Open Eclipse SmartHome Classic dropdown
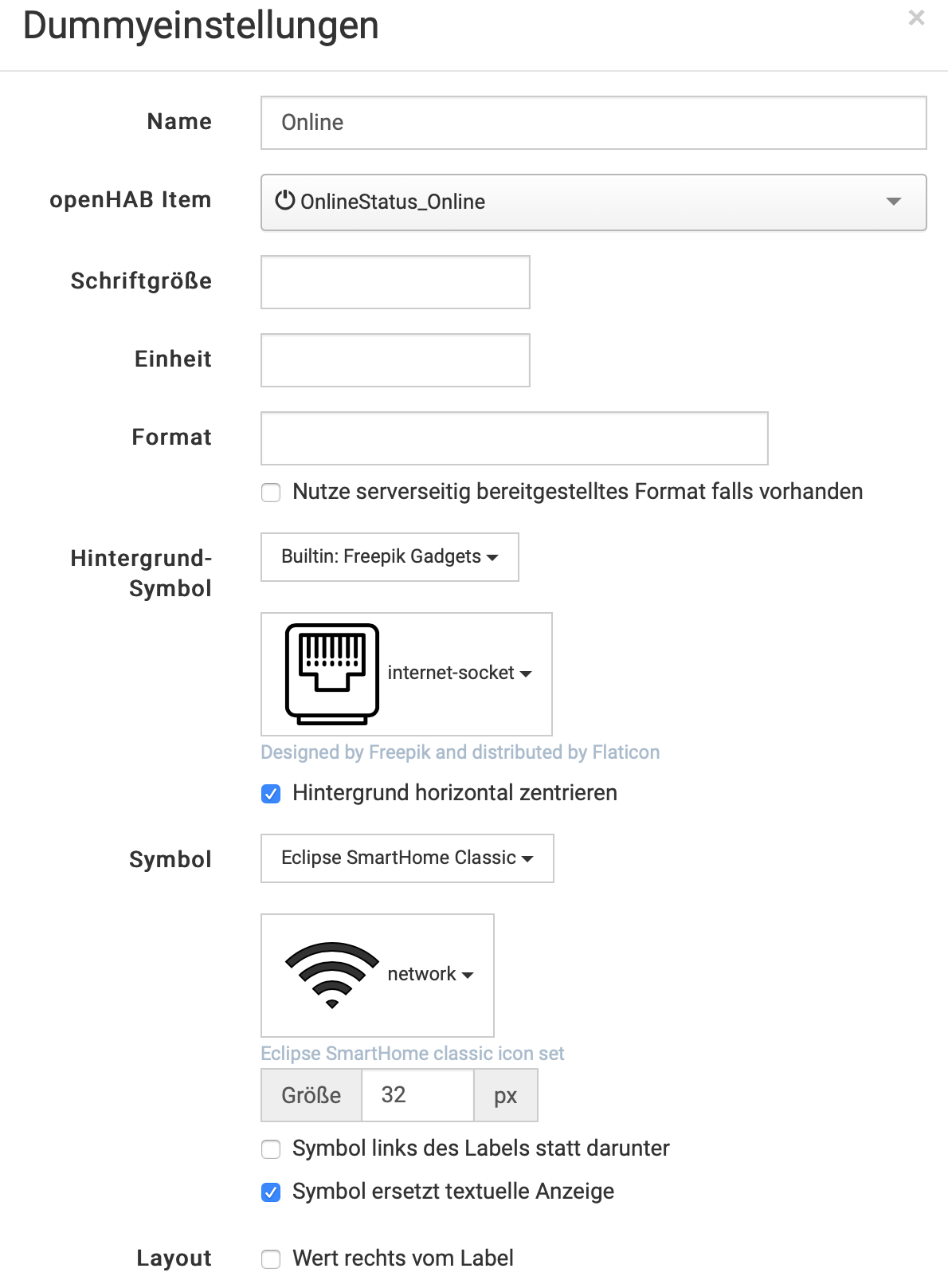948x1288 pixels. (407, 858)
